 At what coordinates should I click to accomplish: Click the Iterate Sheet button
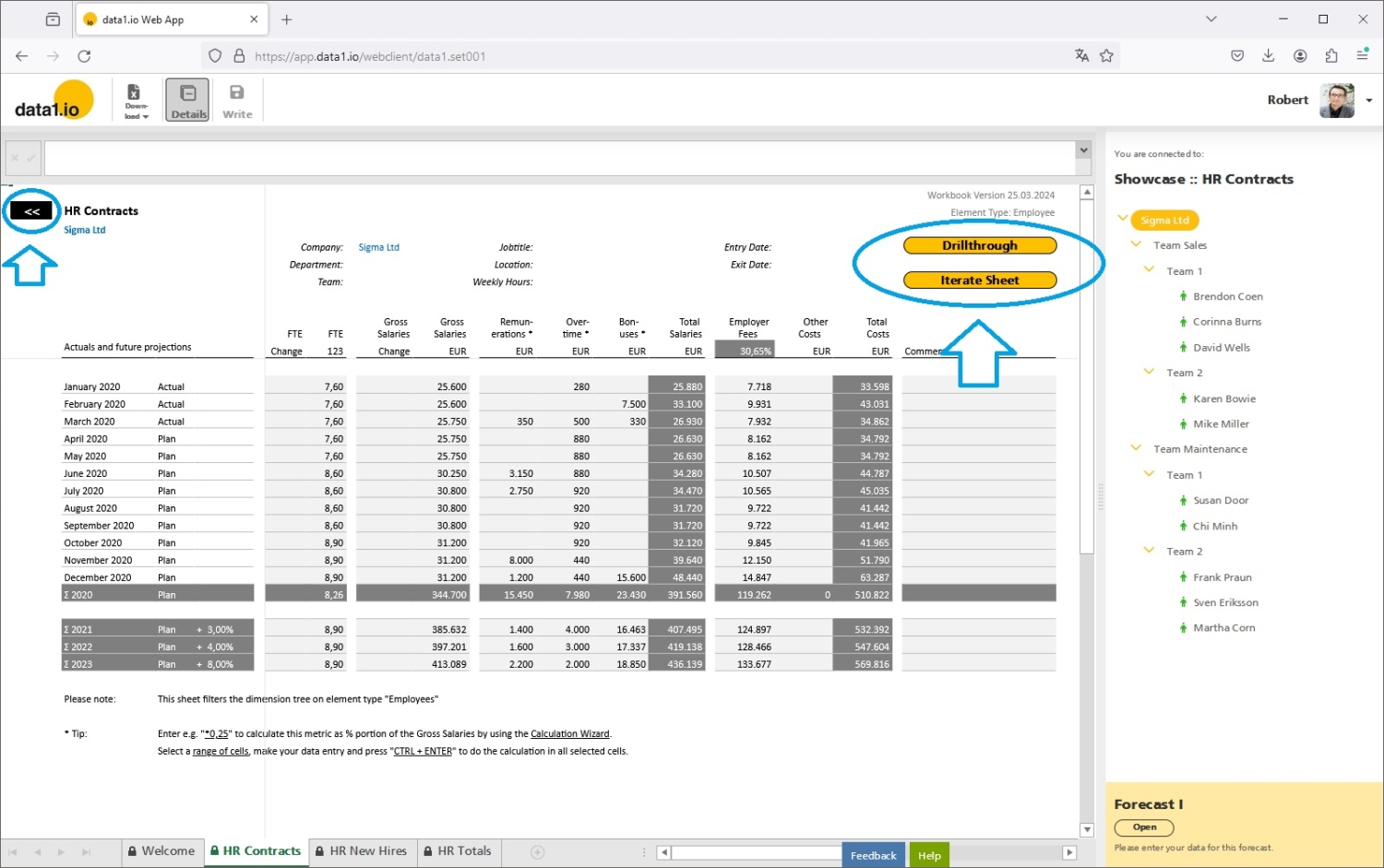tap(980, 280)
